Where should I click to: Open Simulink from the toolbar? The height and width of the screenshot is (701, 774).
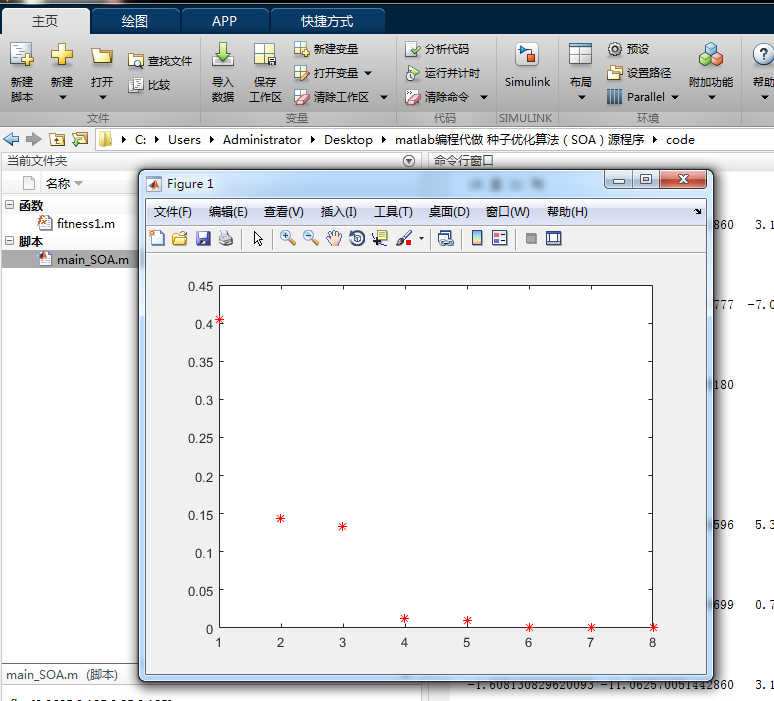click(x=527, y=65)
